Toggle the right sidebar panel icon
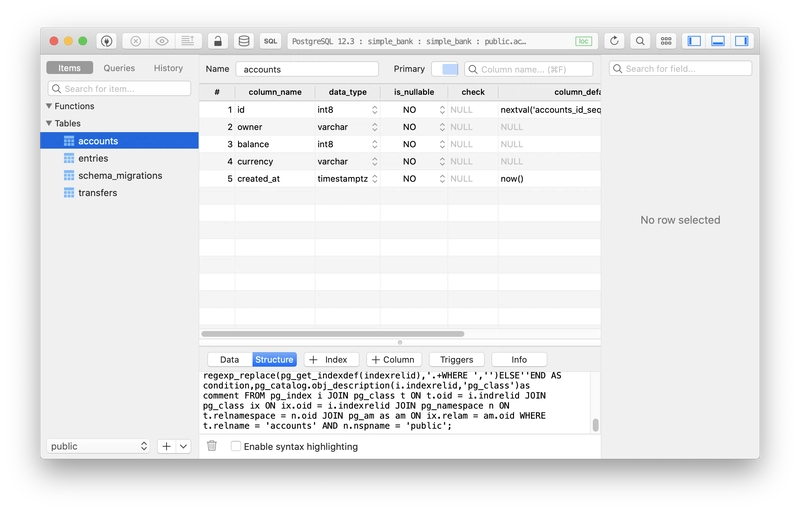This screenshot has height=512, width=800. click(741, 41)
